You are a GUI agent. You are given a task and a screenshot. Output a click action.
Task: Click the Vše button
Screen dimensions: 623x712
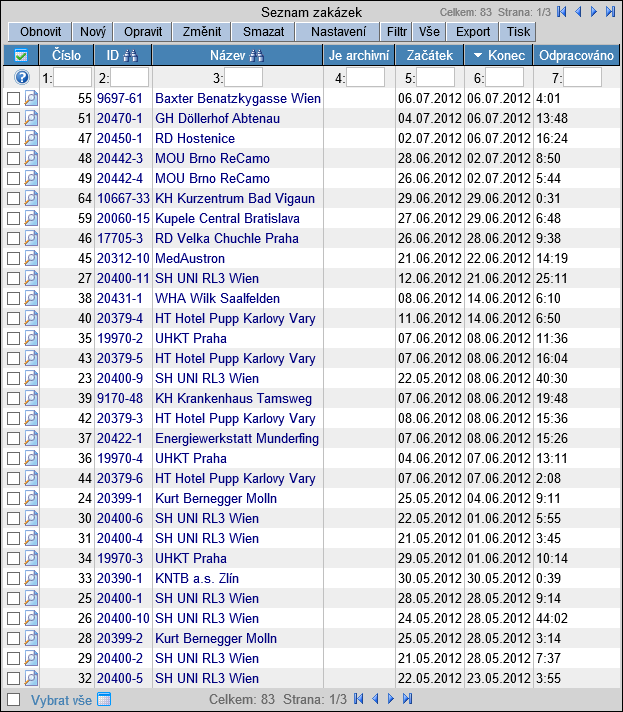point(429,32)
